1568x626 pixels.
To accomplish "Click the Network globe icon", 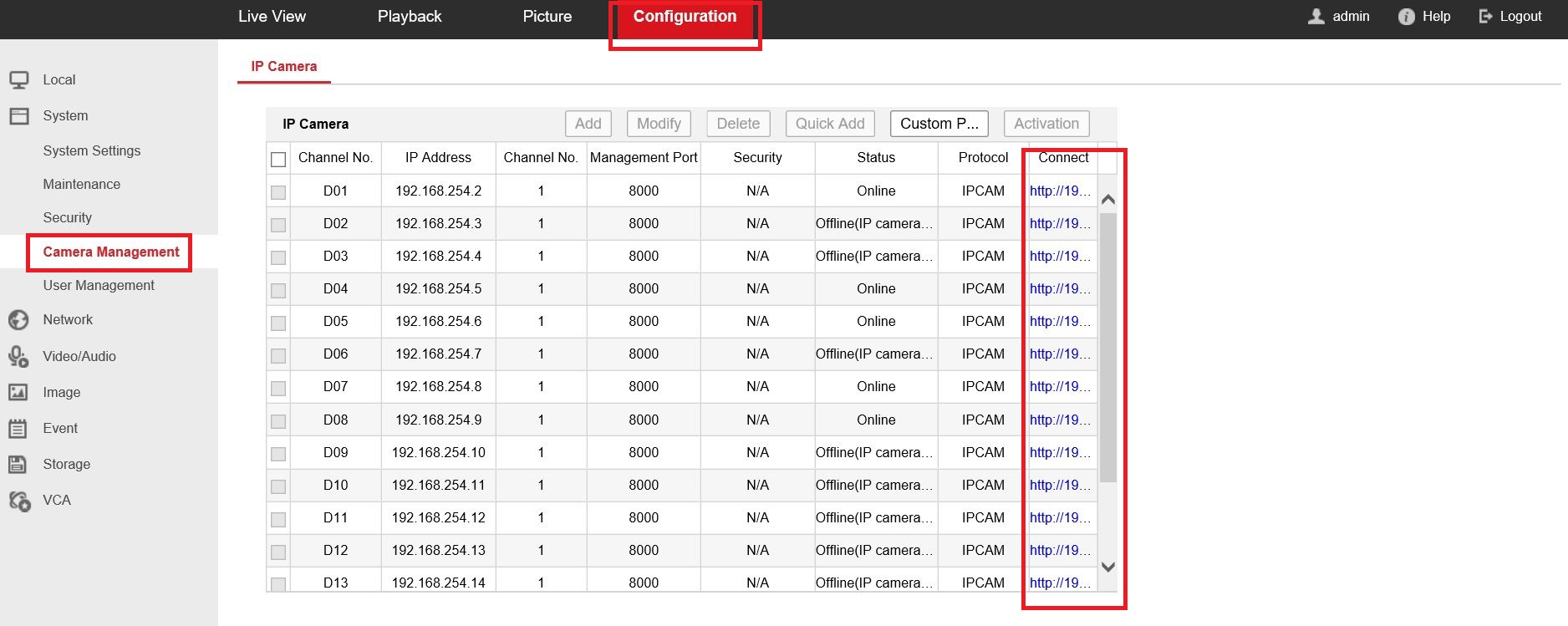I will tap(18, 320).
